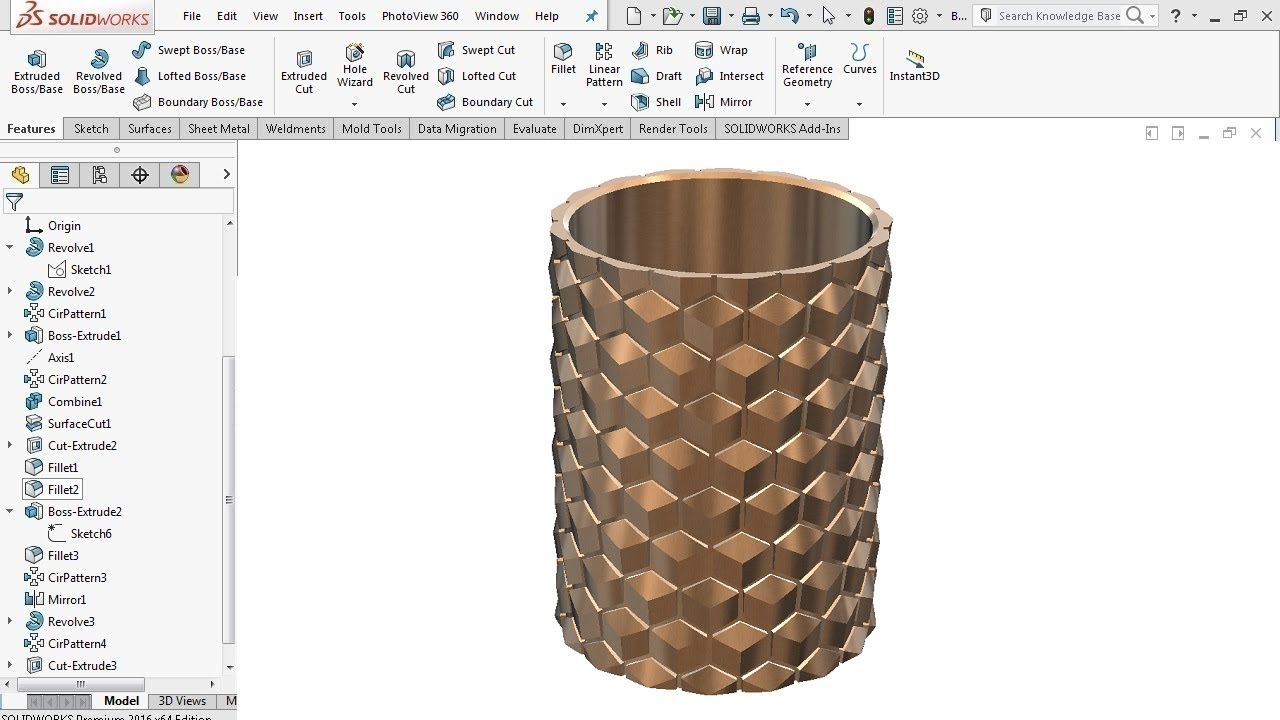This screenshot has width=1280, height=720.
Task: Click the Save icon in the toolbar
Action: pyautogui.click(x=712, y=16)
